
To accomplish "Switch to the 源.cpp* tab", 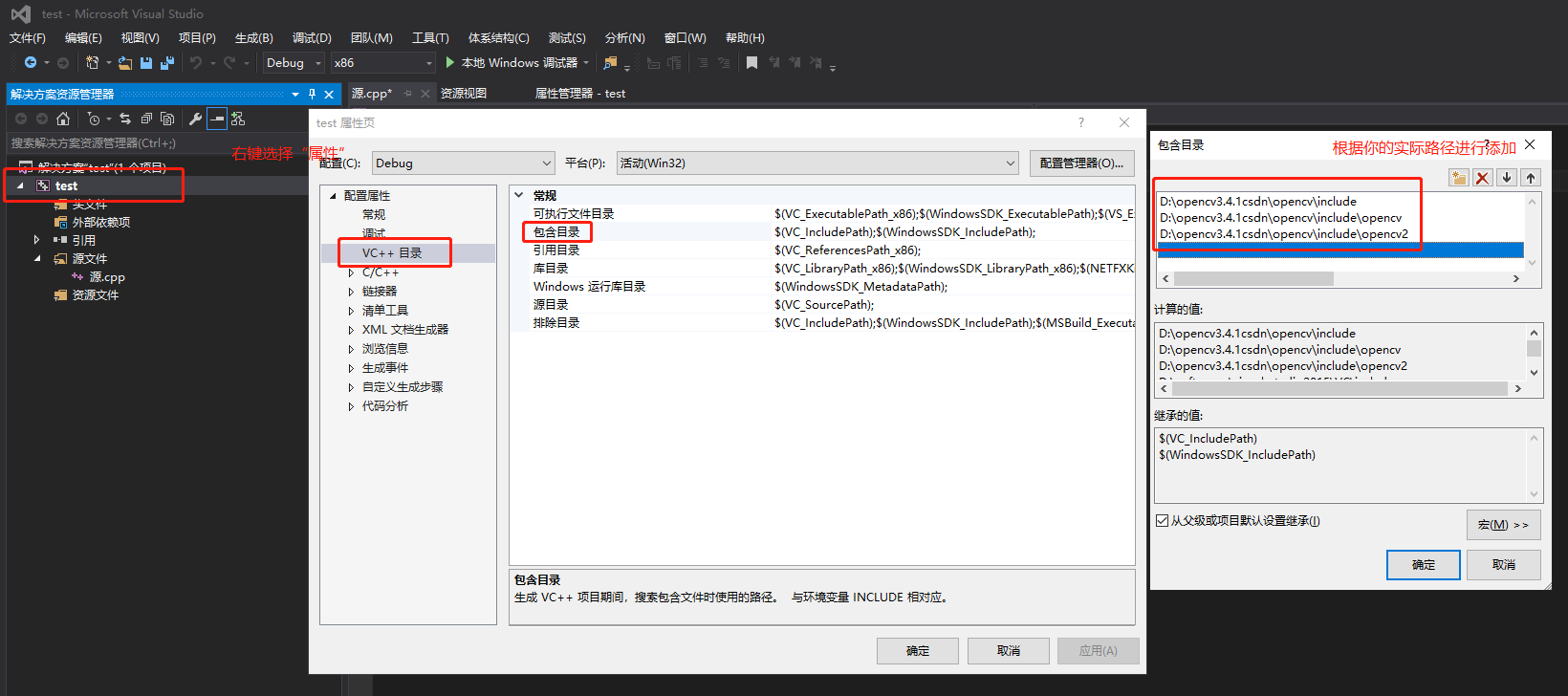I will pos(372,94).
